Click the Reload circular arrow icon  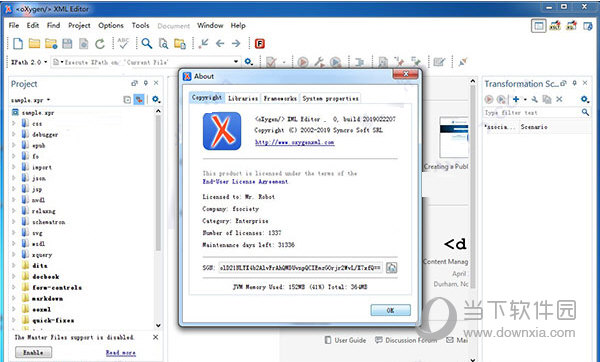pos(100,44)
